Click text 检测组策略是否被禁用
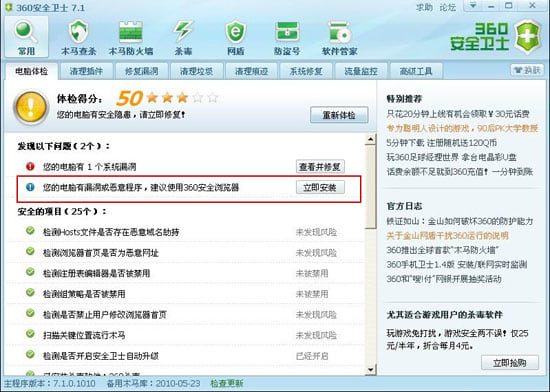The image size is (550, 392). (84, 294)
